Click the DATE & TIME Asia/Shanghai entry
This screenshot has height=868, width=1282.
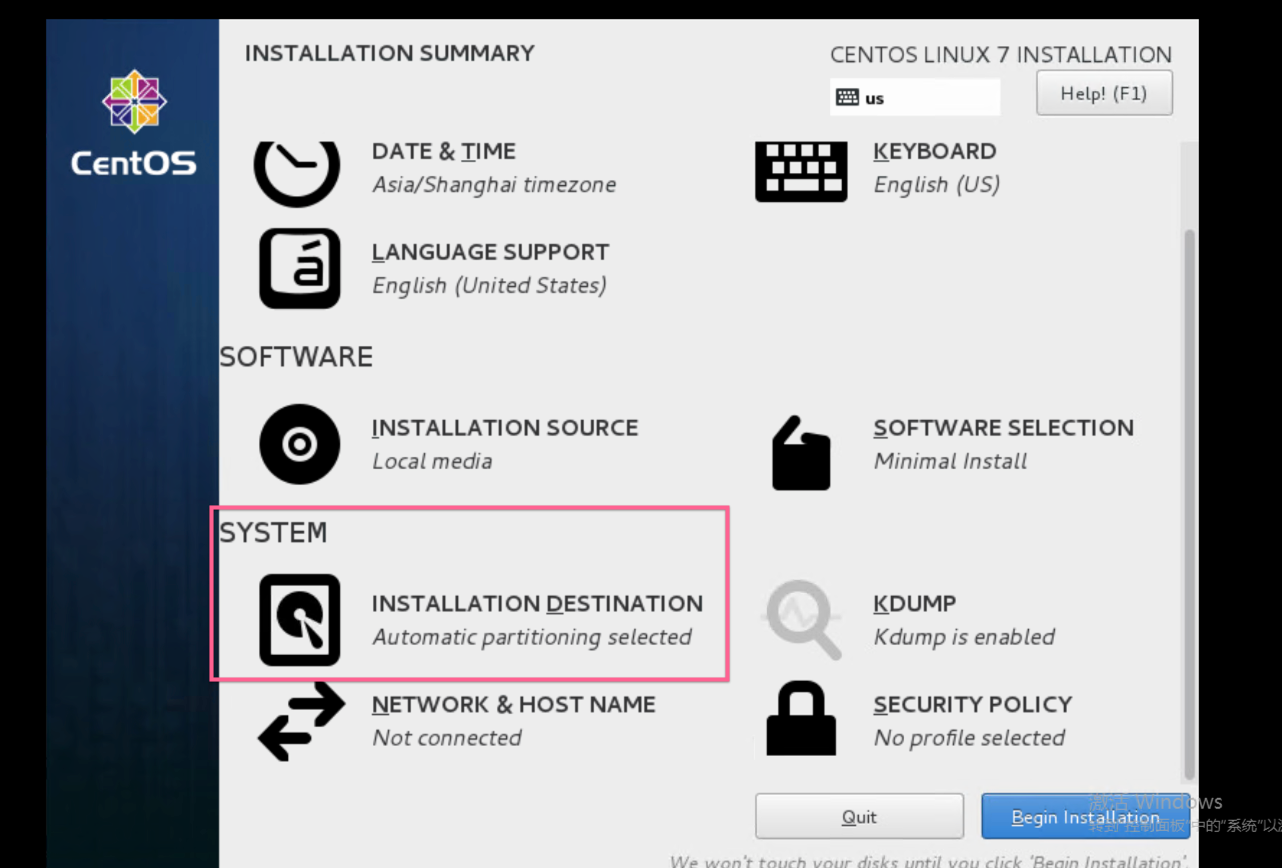(493, 168)
